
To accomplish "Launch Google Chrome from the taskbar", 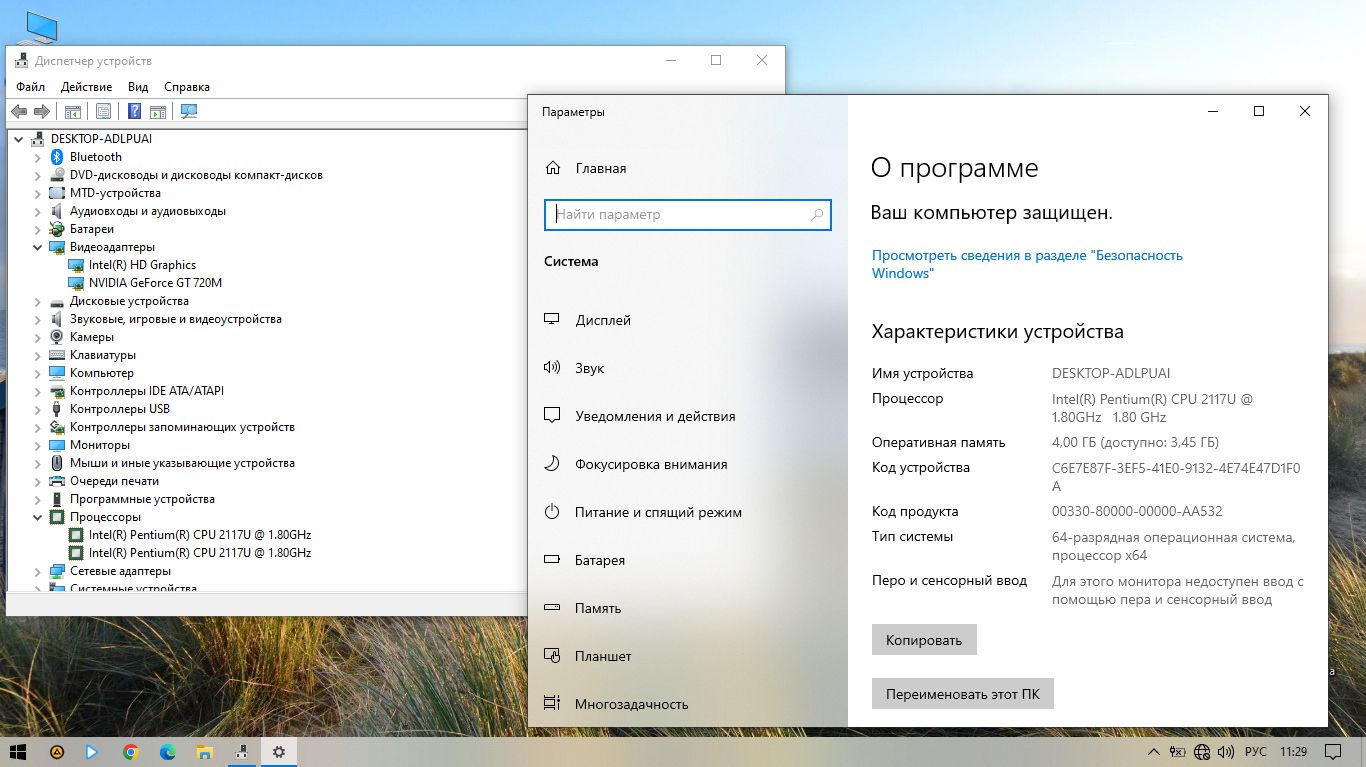I will (131, 752).
